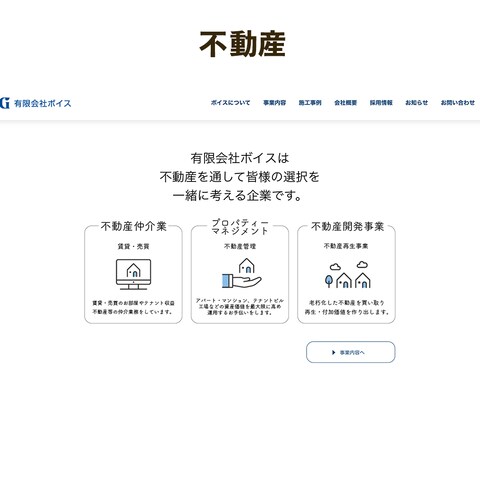Click the 不動産管理 subtitle
The height and width of the screenshot is (480, 480).
click(240, 246)
